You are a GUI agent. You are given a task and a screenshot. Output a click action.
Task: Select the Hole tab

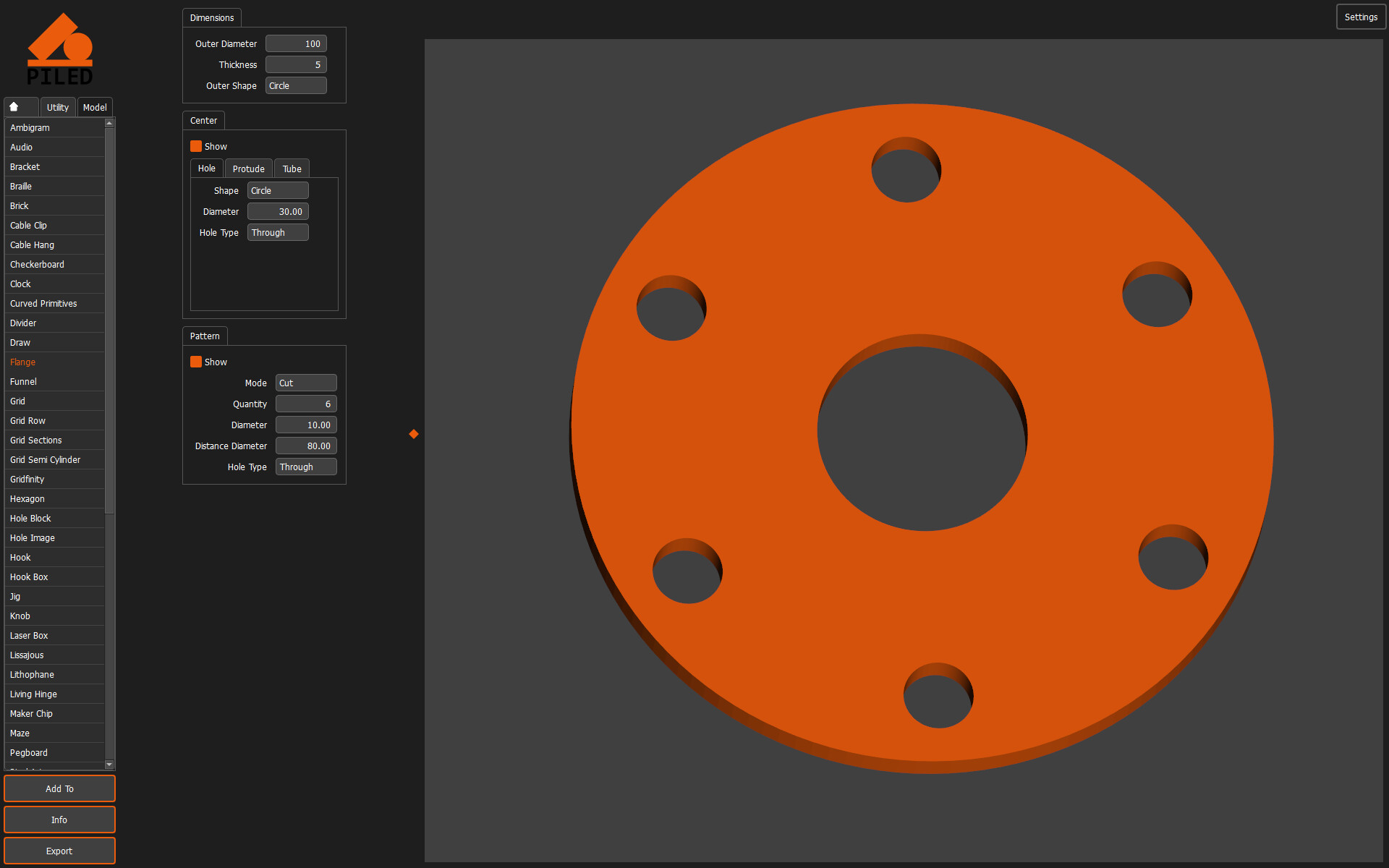207,169
